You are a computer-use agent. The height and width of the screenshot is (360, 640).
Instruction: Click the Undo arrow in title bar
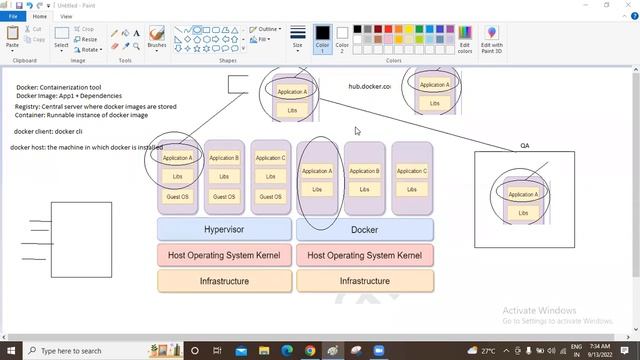[29, 5]
